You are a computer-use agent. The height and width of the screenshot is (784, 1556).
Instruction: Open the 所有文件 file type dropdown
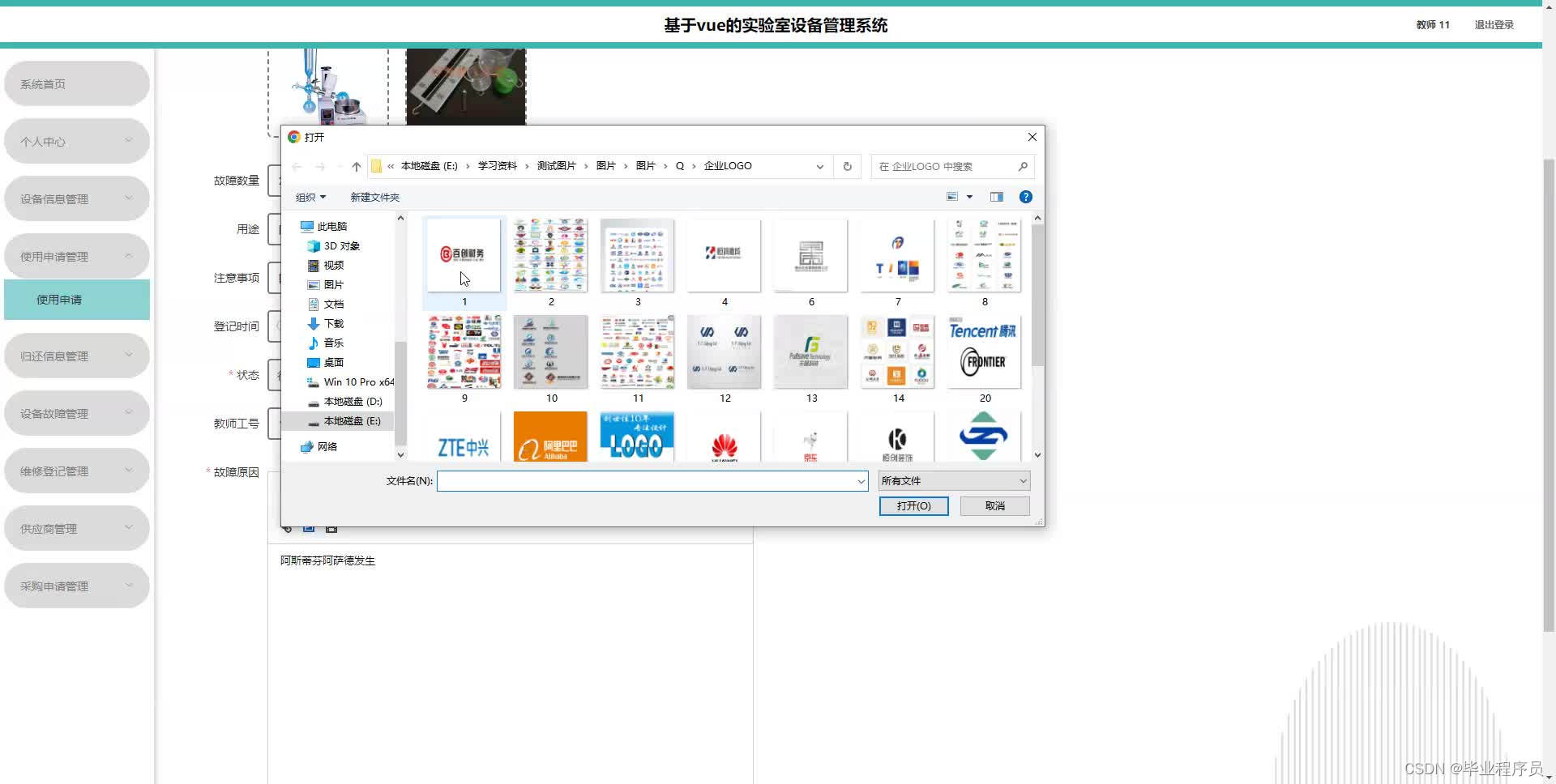point(954,481)
